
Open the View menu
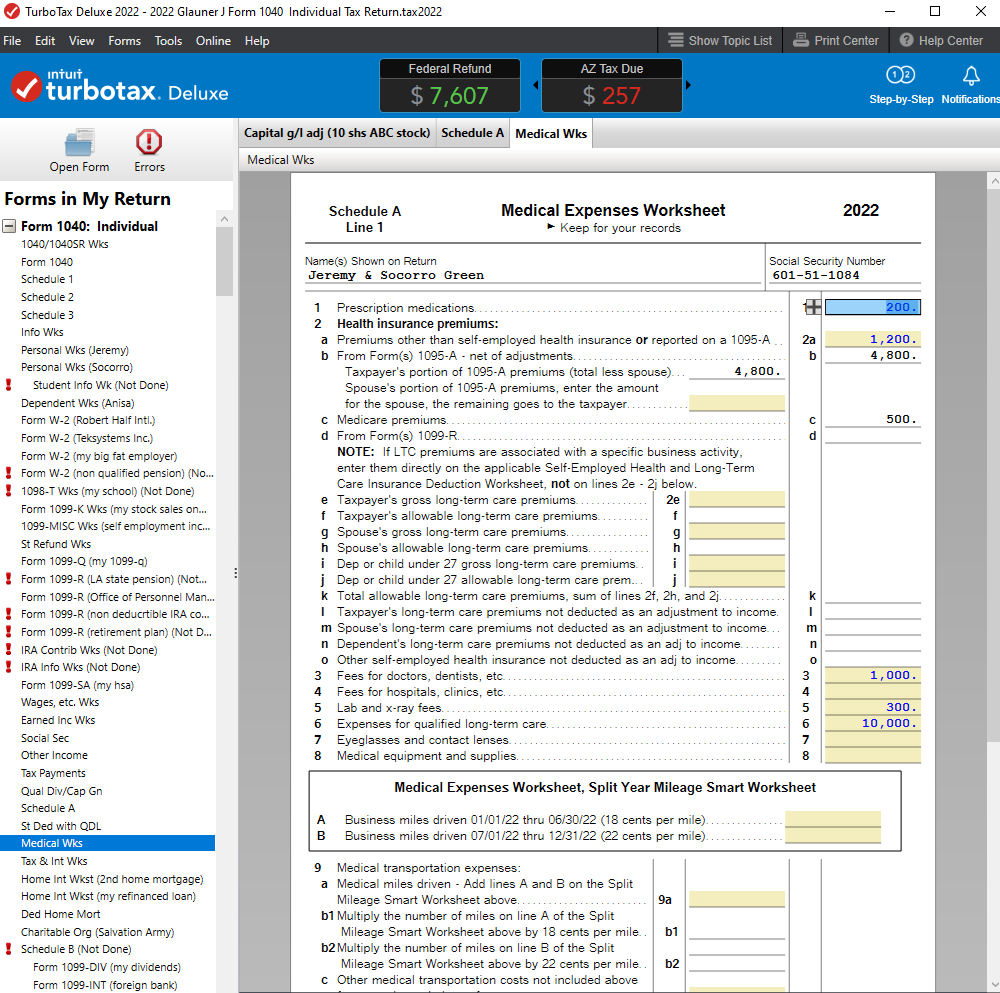point(82,41)
